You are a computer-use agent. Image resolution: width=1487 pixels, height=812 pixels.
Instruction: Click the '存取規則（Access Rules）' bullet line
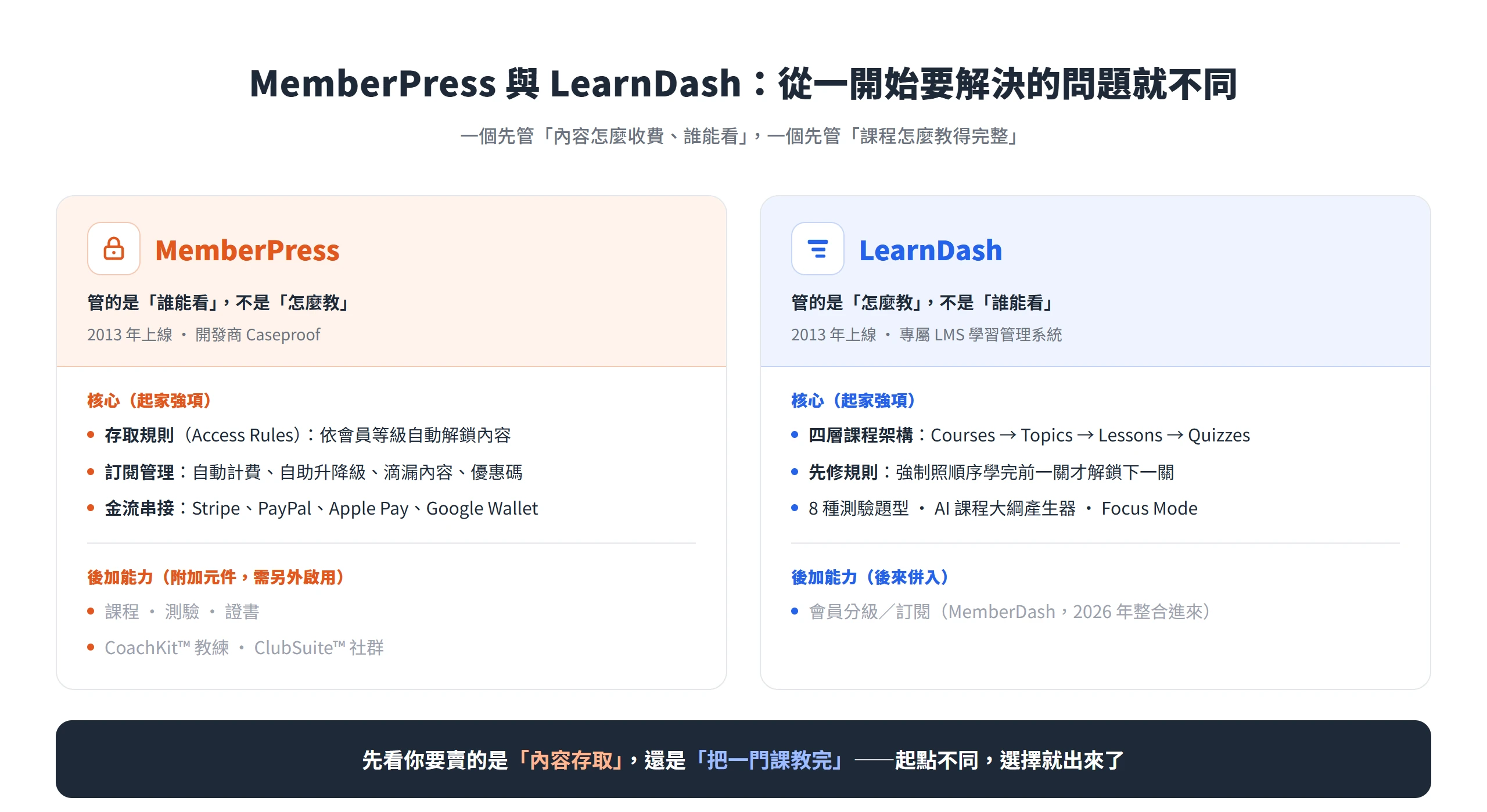(299, 435)
